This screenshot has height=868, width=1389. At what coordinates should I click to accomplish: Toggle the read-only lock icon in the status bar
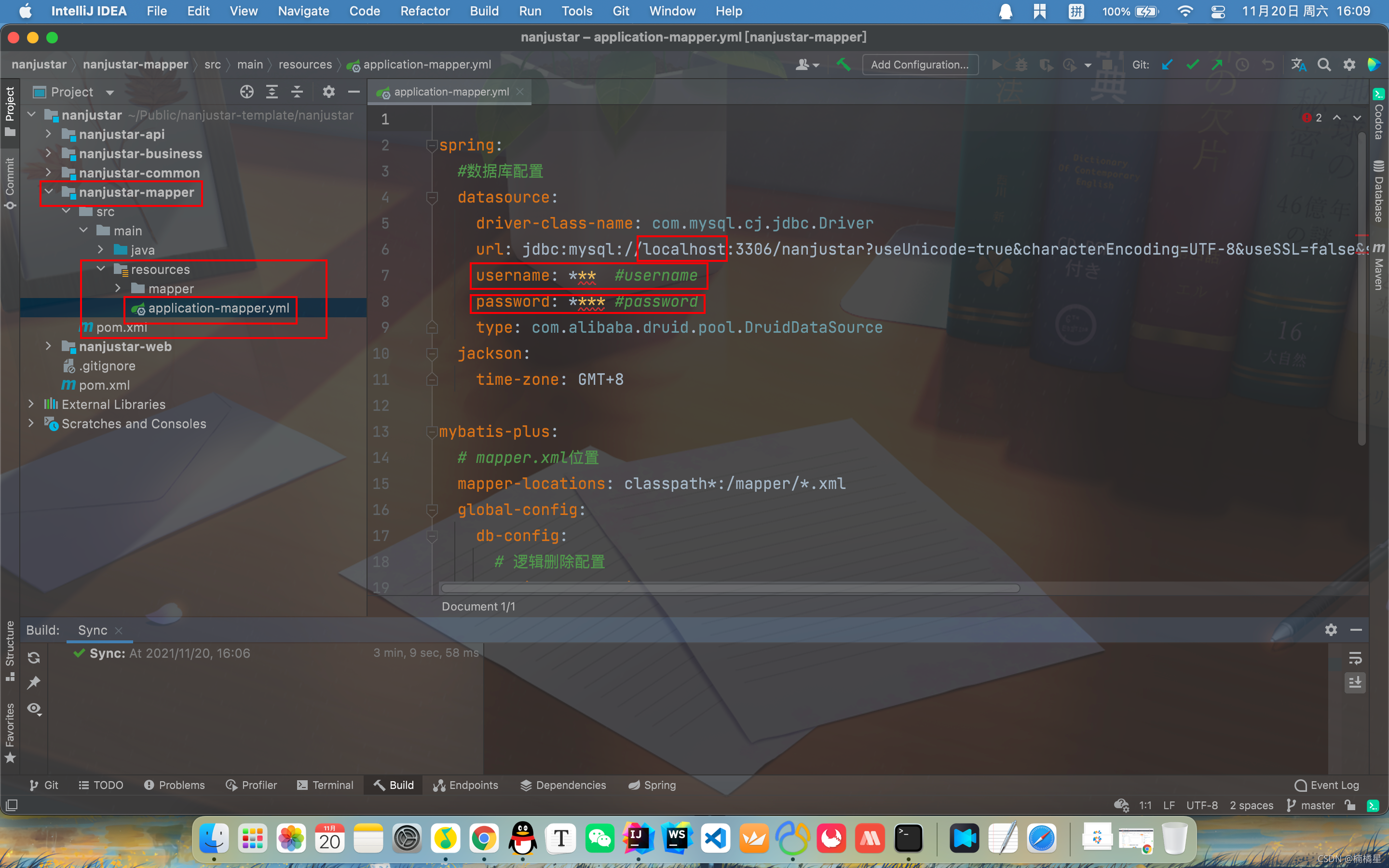1349,805
